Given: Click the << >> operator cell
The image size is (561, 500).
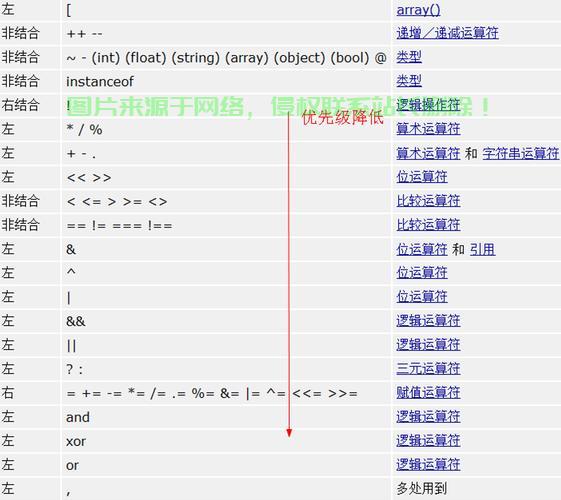Looking at the screenshot, I should point(226,177).
